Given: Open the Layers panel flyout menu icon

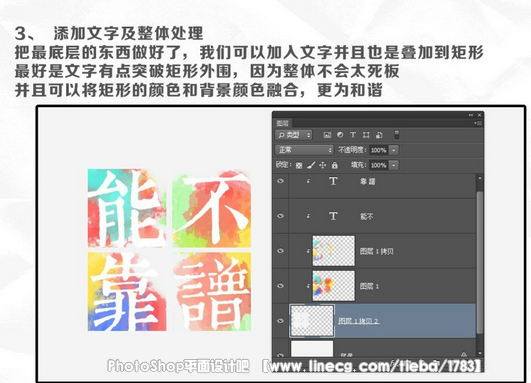Looking at the screenshot, I should (479, 123).
